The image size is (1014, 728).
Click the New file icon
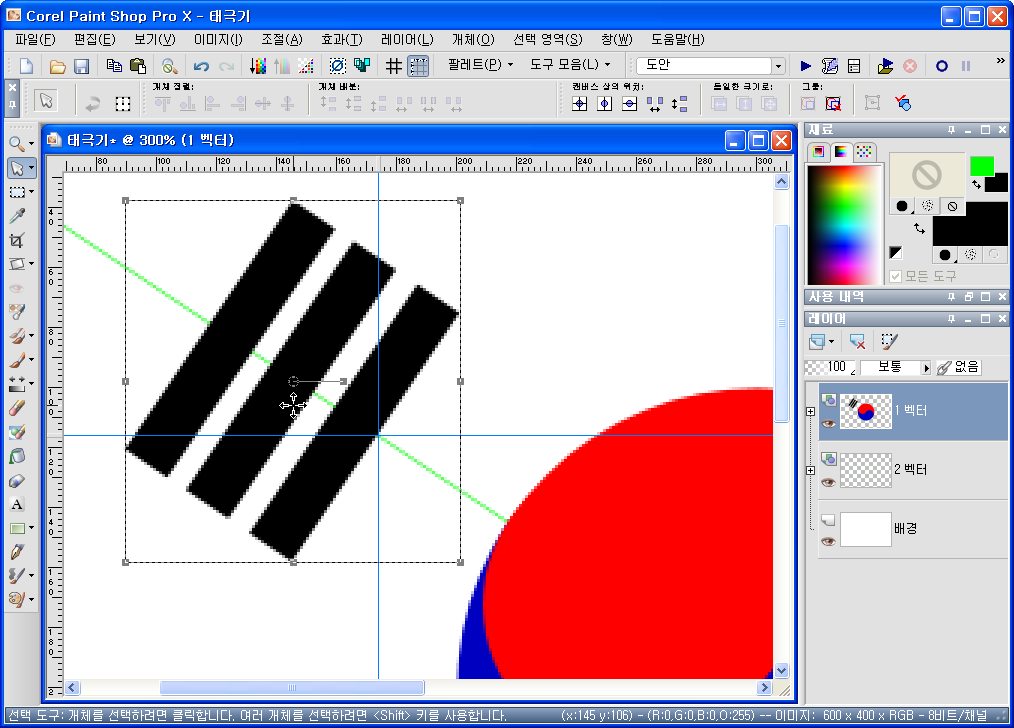(x=27, y=66)
